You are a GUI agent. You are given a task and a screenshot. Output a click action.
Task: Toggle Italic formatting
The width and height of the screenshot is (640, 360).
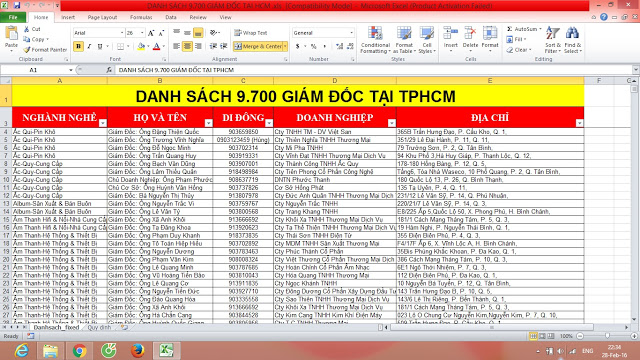click(89, 47)
